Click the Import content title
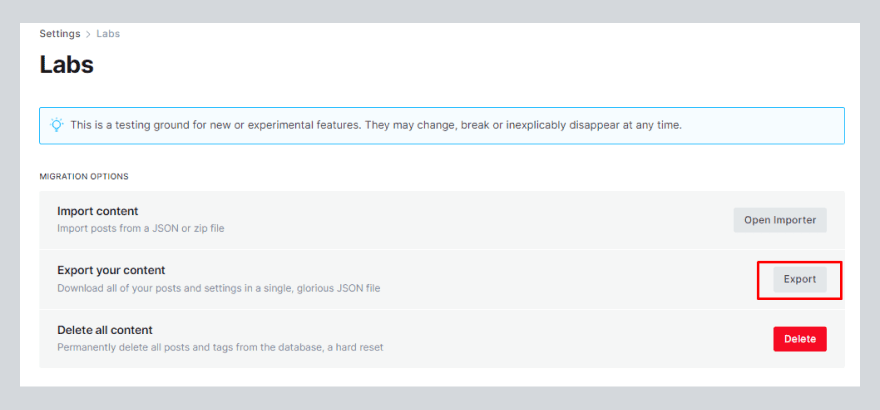 [98, 211]
